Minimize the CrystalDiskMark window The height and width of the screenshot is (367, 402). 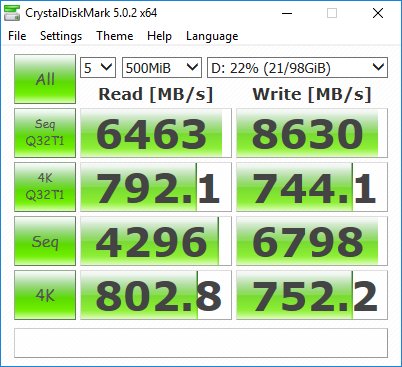[x=287, y=13]
